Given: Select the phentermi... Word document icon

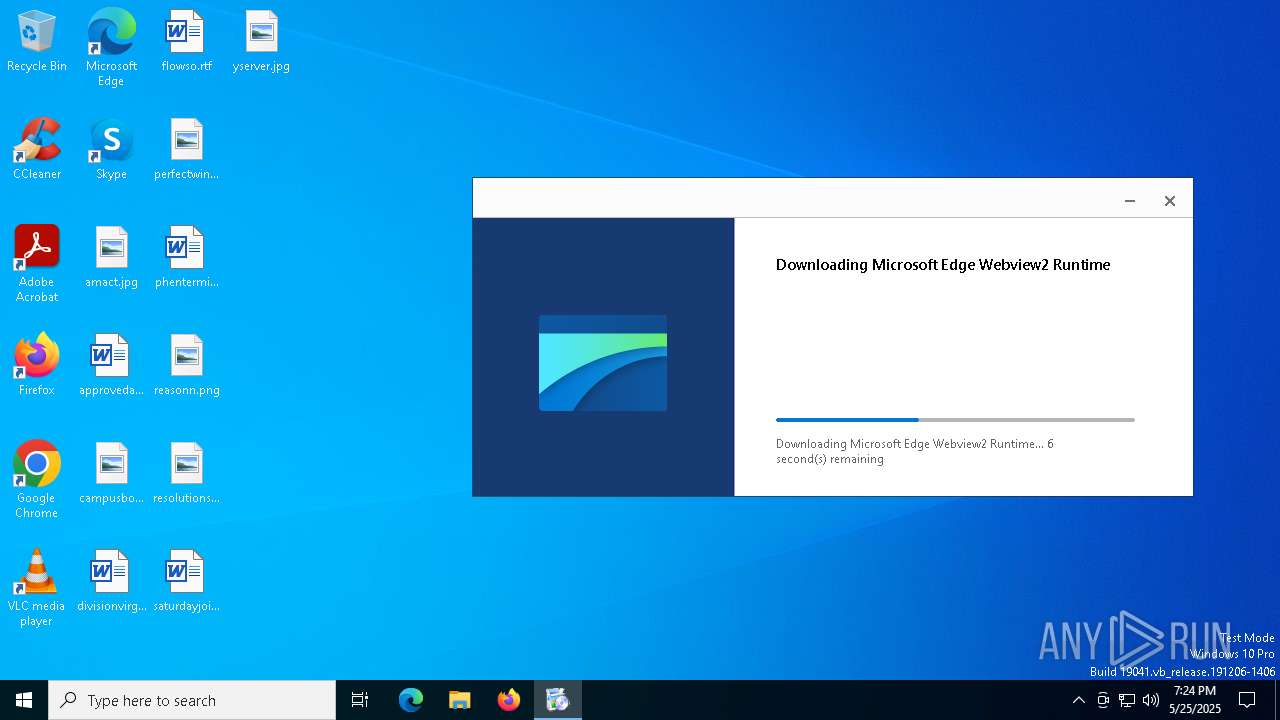Looking at the screenshot, I should coord(186,258).
